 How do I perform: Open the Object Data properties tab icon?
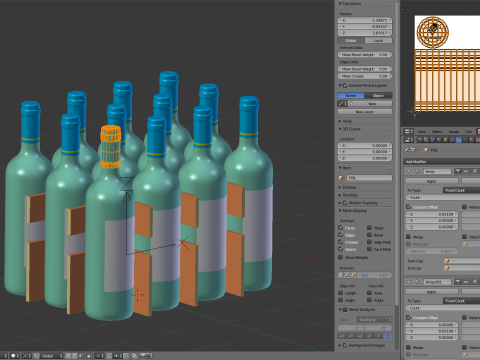coord(465,140)
